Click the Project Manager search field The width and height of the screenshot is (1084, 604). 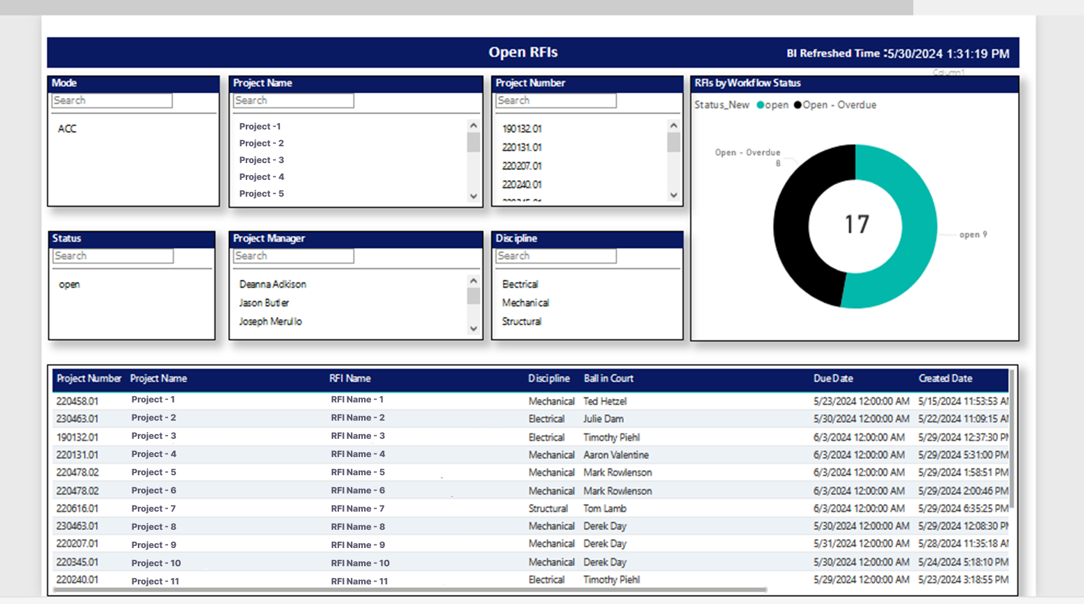pyautogui.click(x=293, y=256)
